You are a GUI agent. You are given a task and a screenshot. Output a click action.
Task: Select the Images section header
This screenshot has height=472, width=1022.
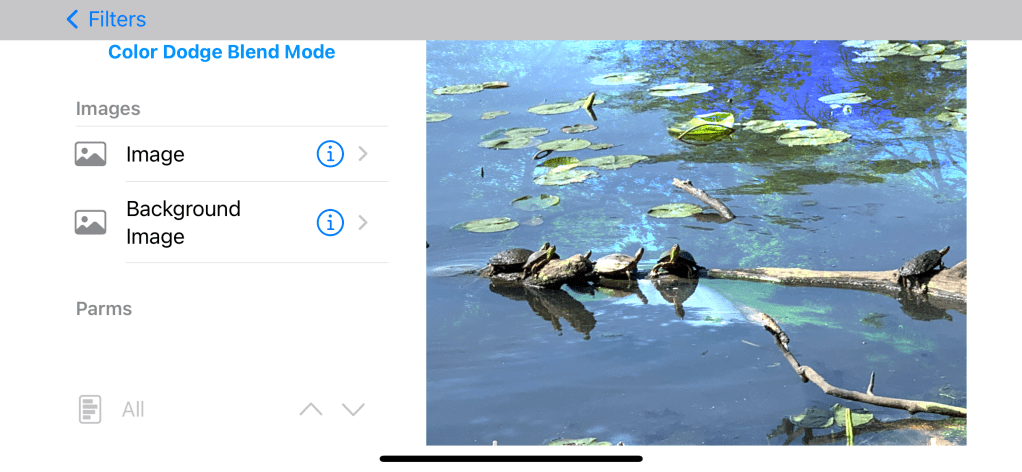[x=108, y=109]
